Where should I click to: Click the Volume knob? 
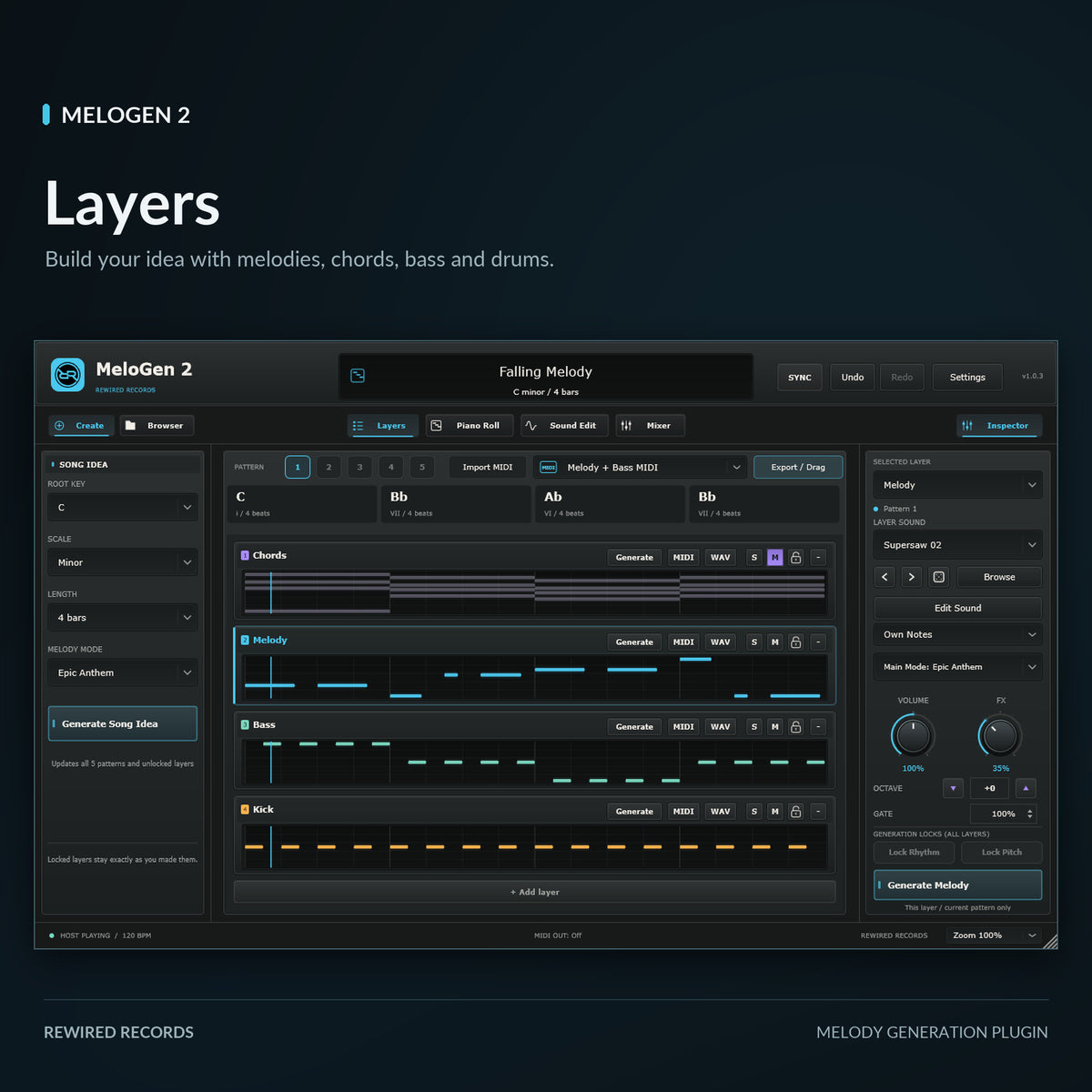pyautogui.click(x=913, y=735)
